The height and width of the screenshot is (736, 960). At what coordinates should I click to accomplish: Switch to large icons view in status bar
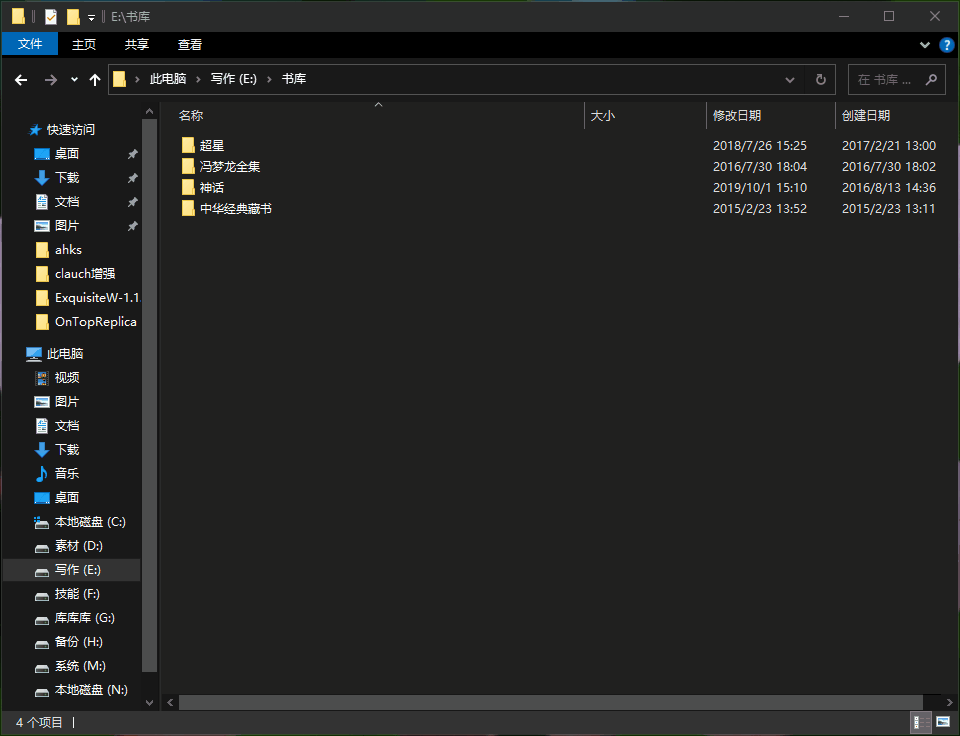(x=942, y=722)
